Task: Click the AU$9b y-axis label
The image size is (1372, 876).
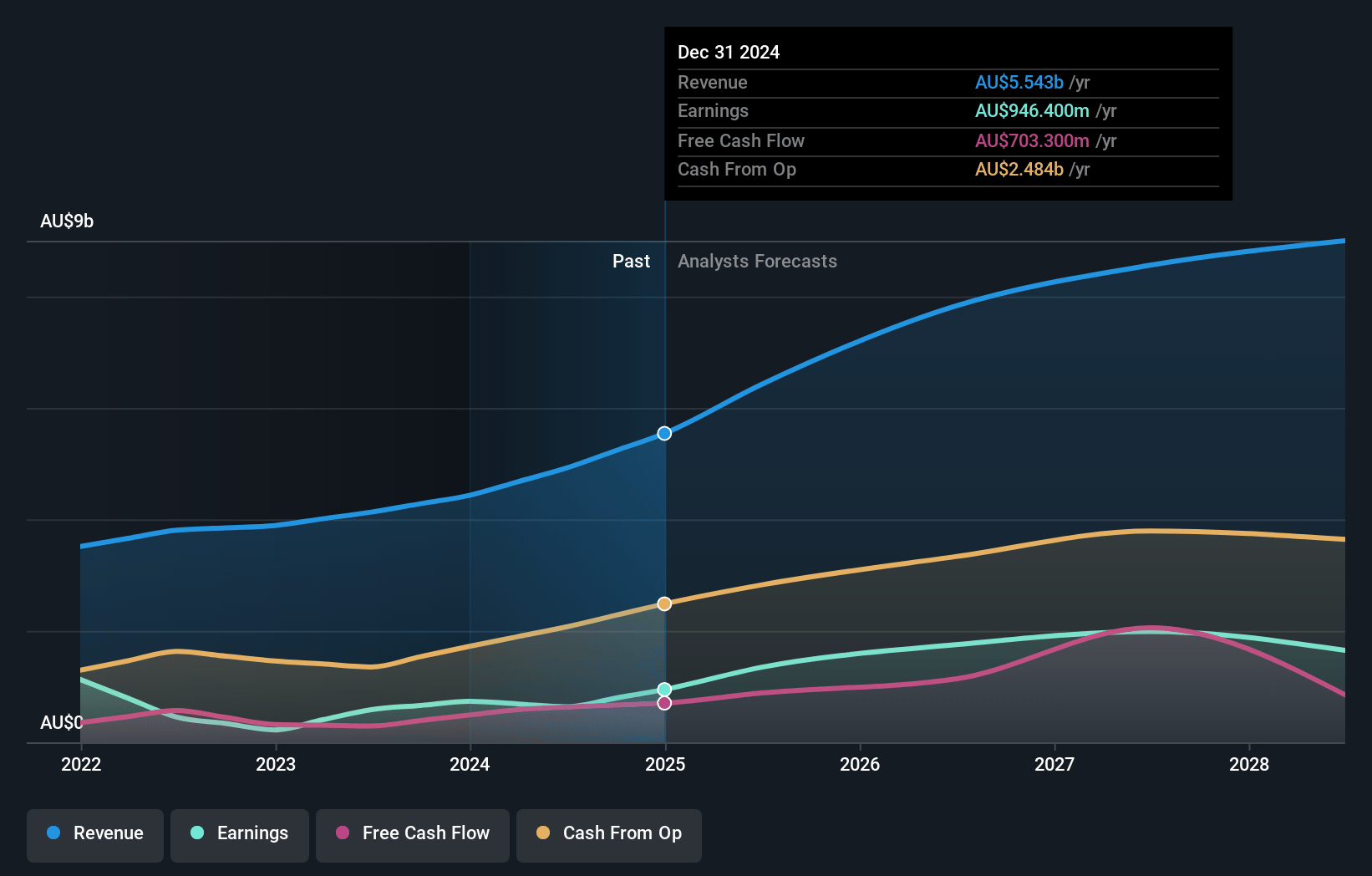Action: 67,221
